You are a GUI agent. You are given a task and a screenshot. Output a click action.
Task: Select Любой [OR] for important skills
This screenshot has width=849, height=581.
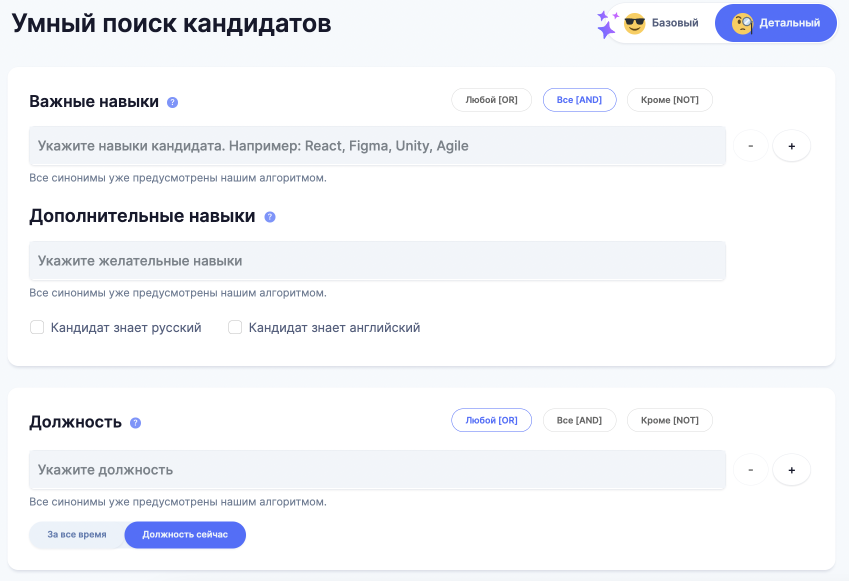click(492, 100)
